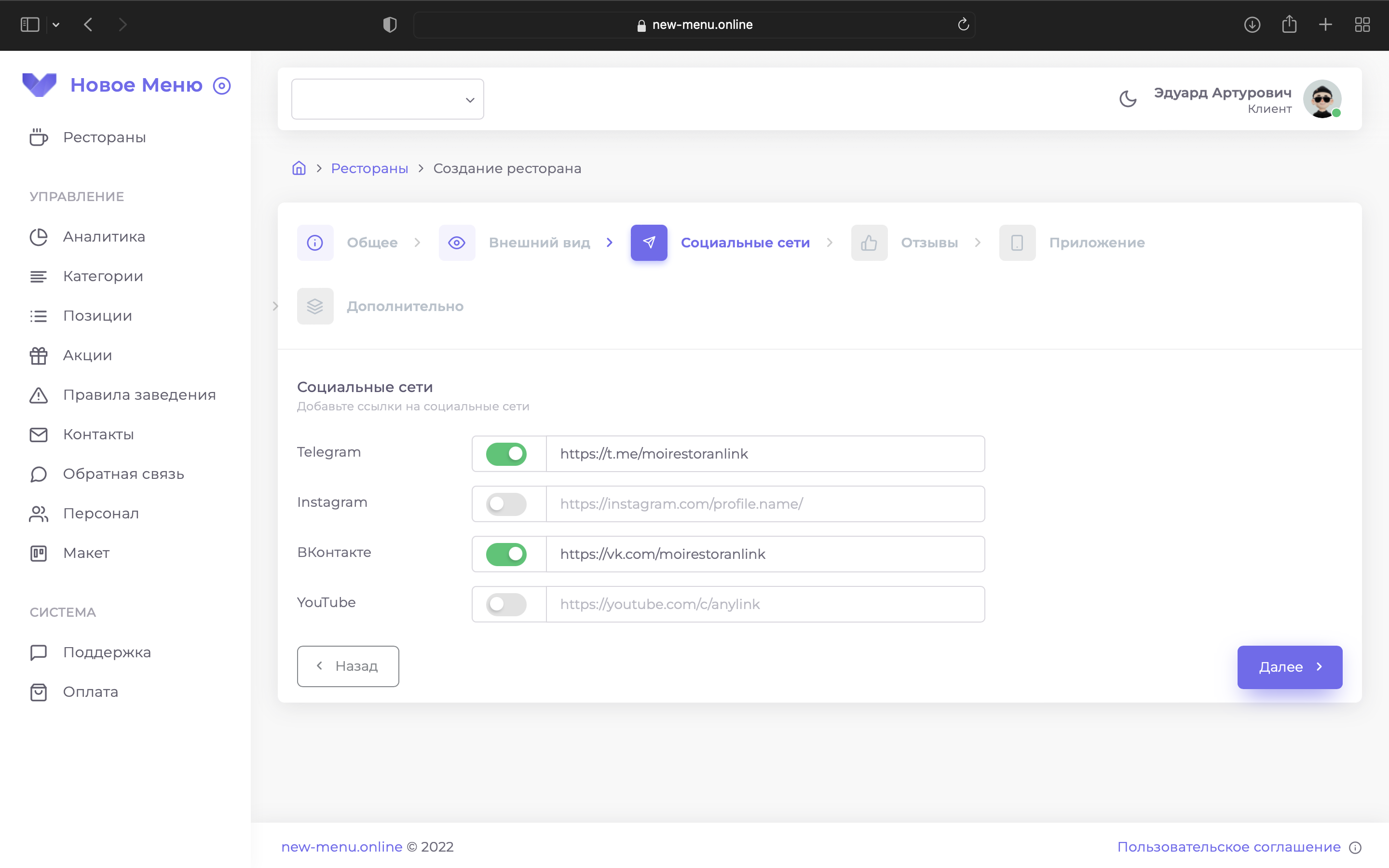Switch to Дополнительно step
The width and height of the screenshot is (1389, 868).
405,306
